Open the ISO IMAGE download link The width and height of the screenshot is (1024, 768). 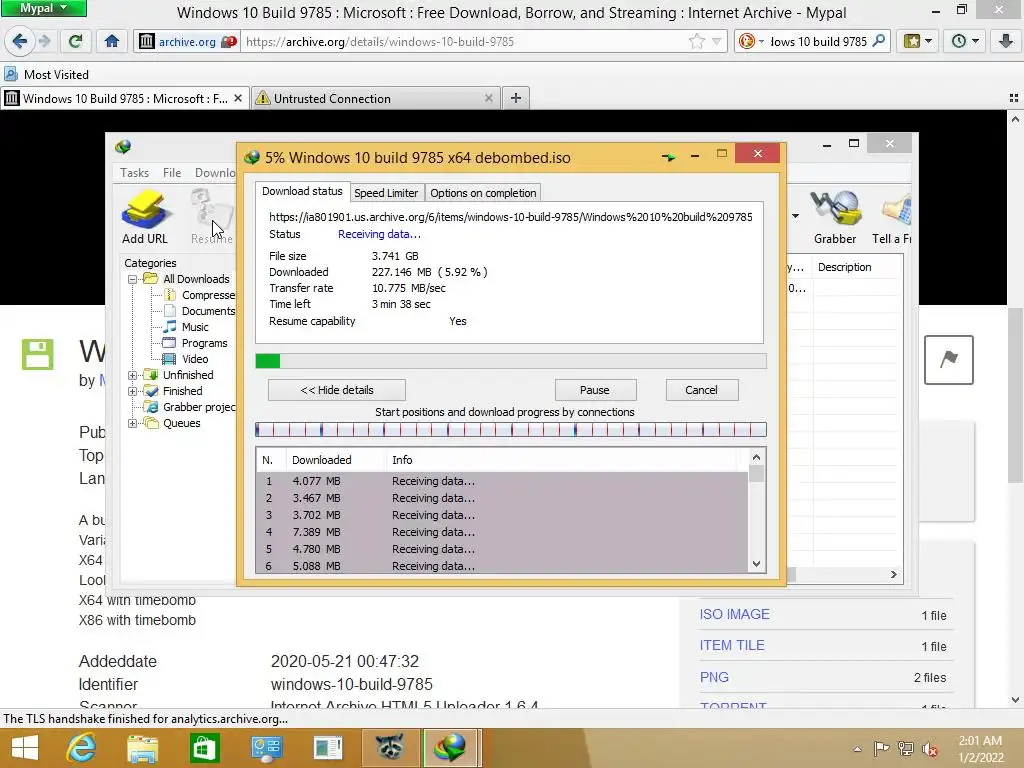[734, 615]
